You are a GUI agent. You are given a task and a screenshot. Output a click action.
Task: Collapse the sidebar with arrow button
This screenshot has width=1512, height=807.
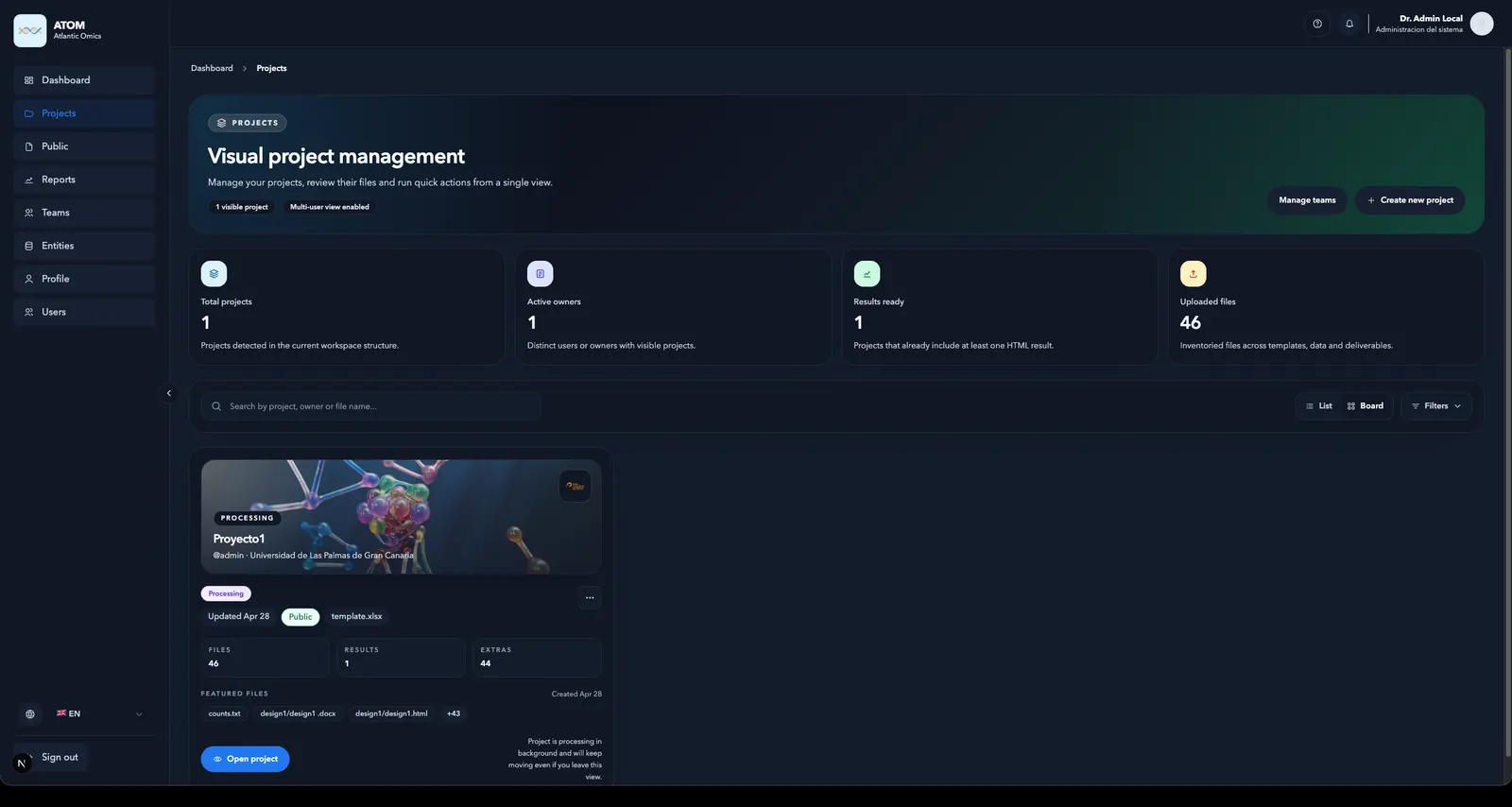169,393
